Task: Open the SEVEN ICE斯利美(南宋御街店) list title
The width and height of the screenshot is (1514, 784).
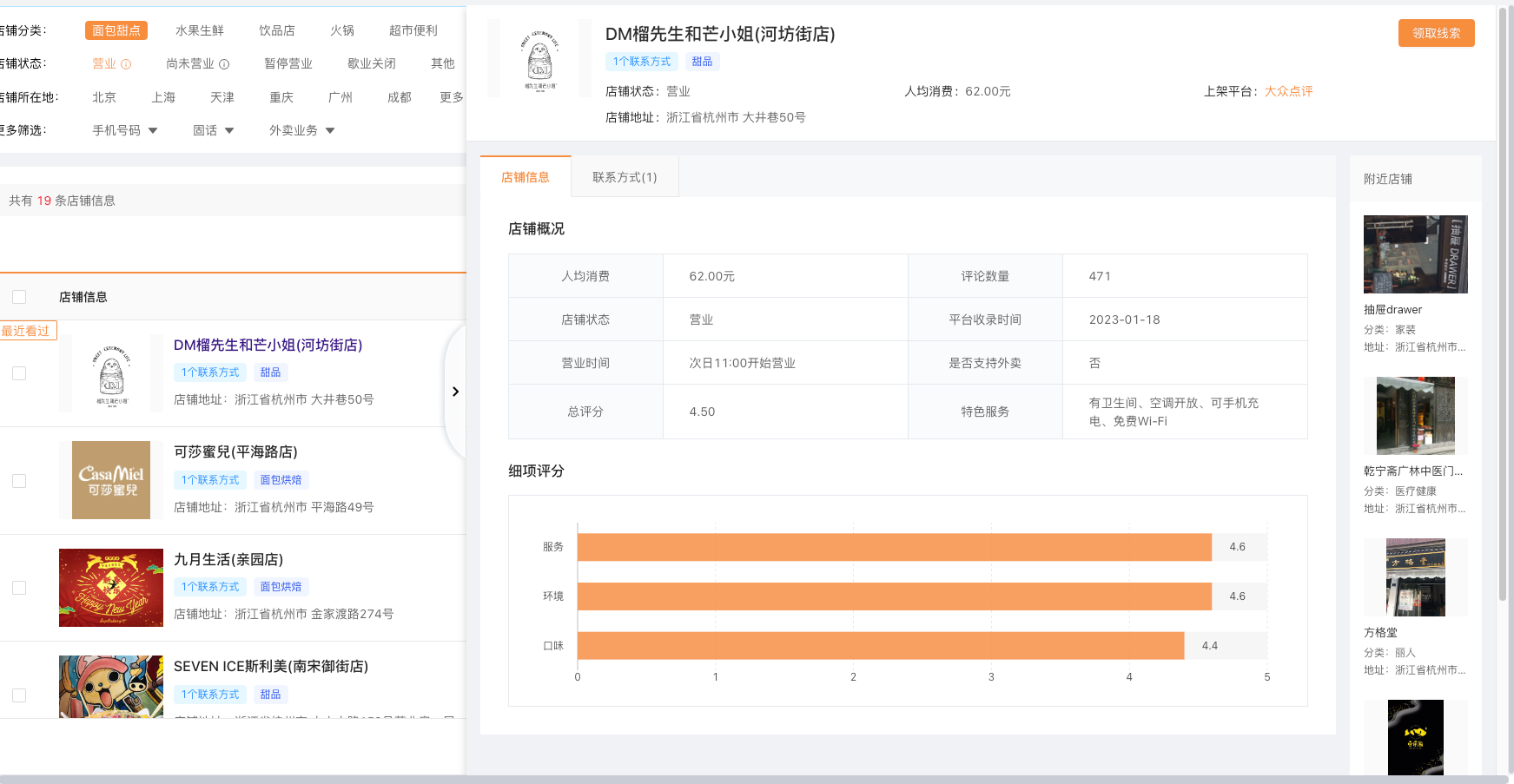Action: point(271,666)
